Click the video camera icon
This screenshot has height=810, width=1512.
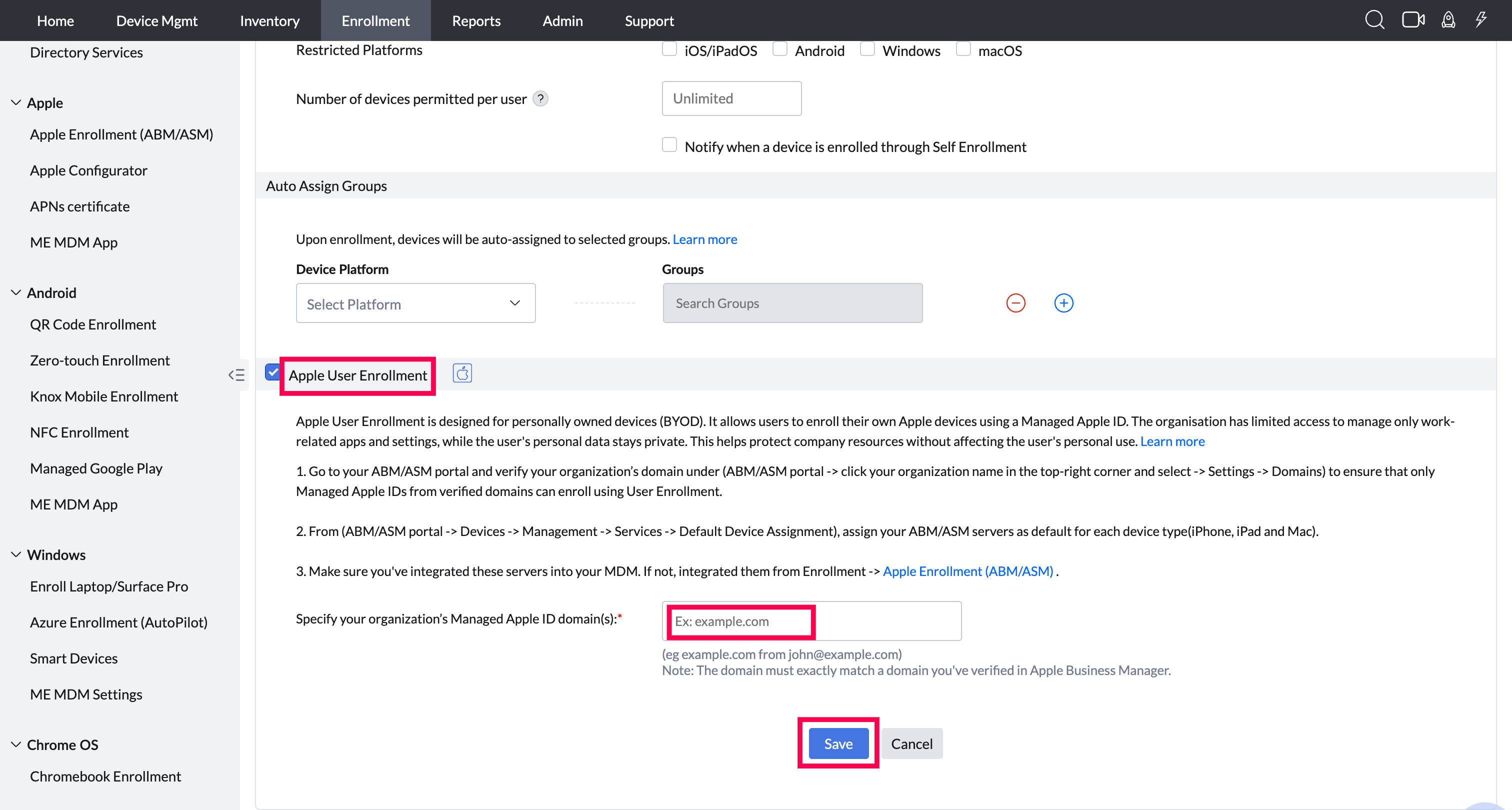coord(1413,20)
